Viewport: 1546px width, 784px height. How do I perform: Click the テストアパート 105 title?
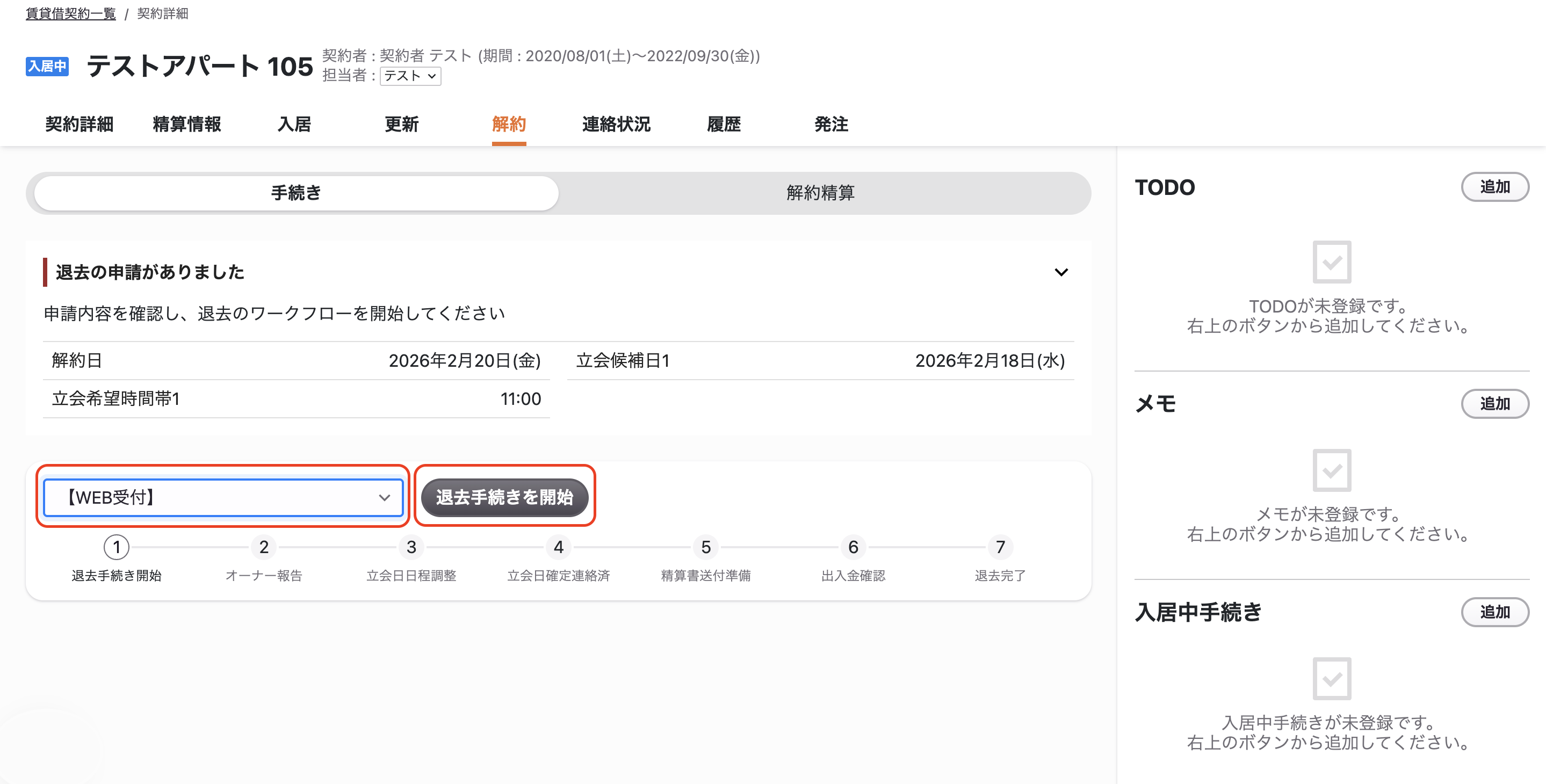tap(200, 66)
